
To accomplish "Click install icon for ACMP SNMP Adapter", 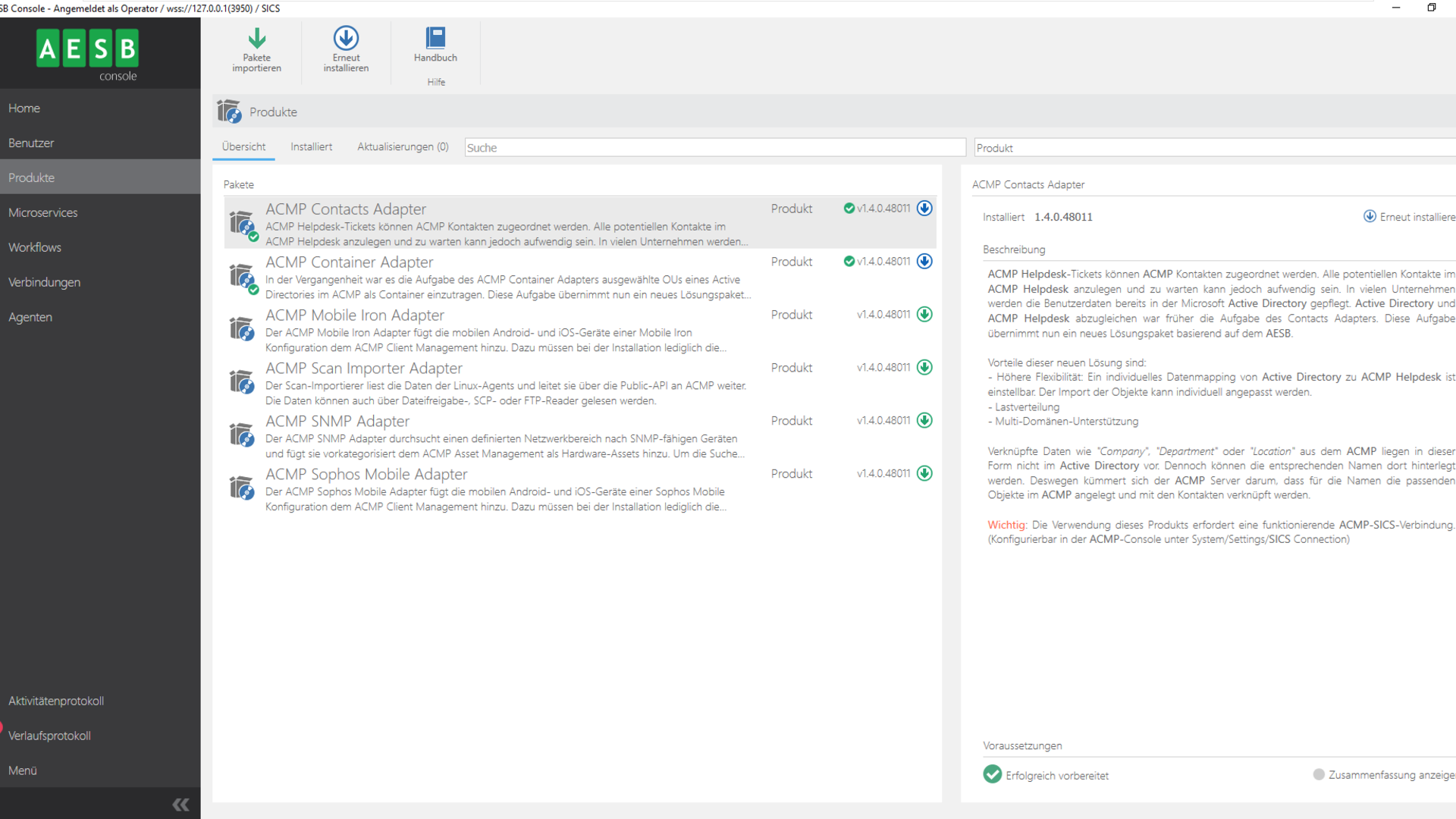I will tap(924, 421).
